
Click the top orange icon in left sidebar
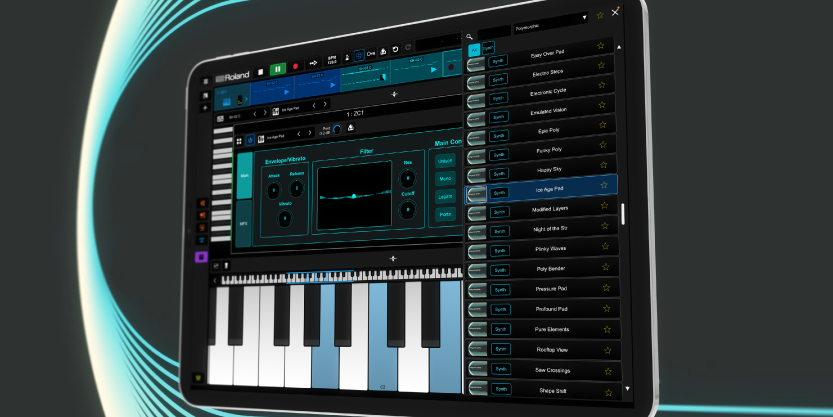pos(202,203)
